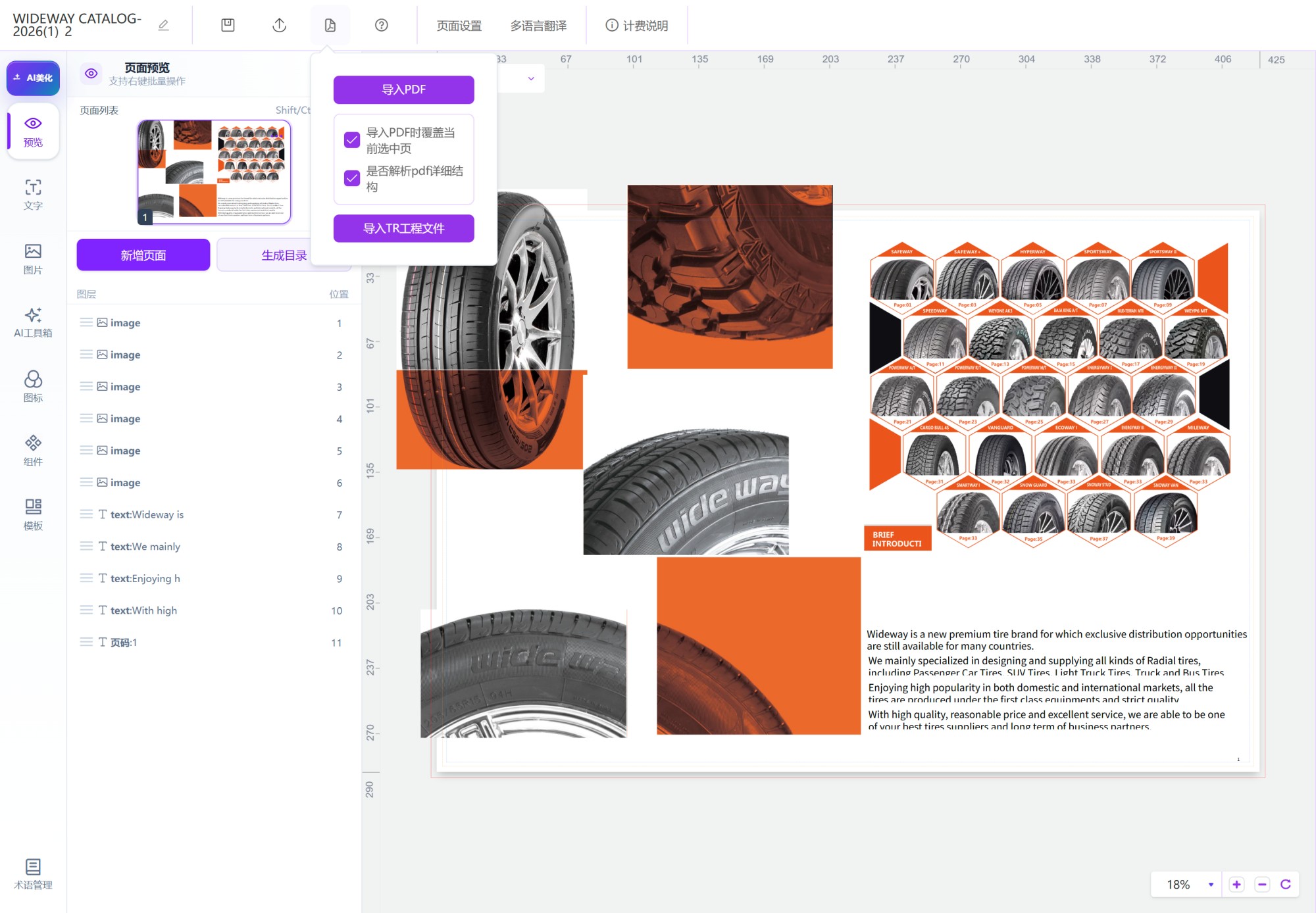Select the text:Wideway is layer
The height and width of the screenshot is (913, 1316).
[214, 514]
